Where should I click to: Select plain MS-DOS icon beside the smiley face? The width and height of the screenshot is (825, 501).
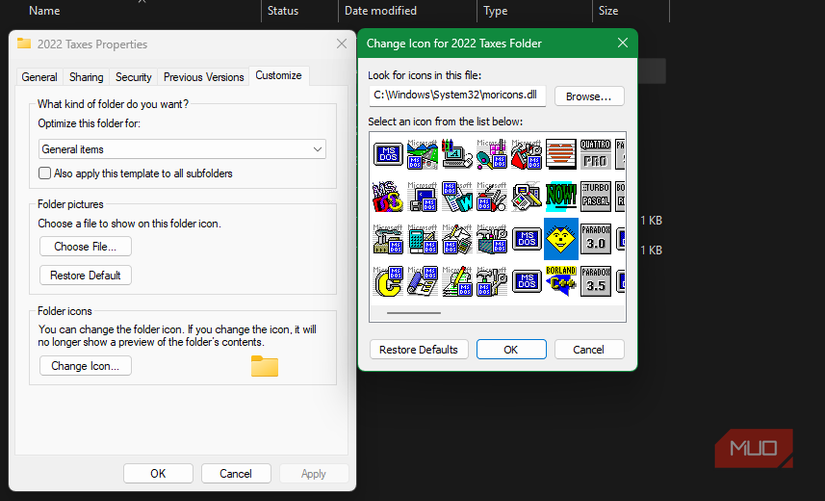coord(526,239)
